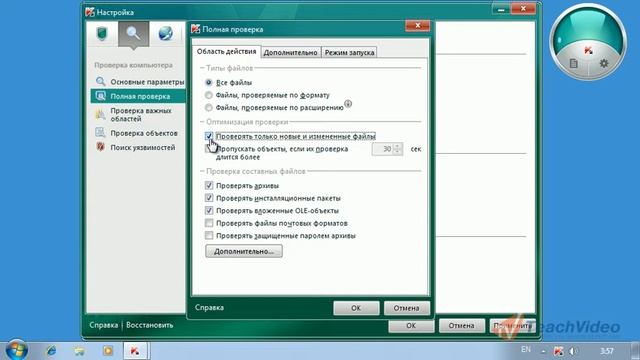Enable Проверять защищенные паролем архивы

209,236
